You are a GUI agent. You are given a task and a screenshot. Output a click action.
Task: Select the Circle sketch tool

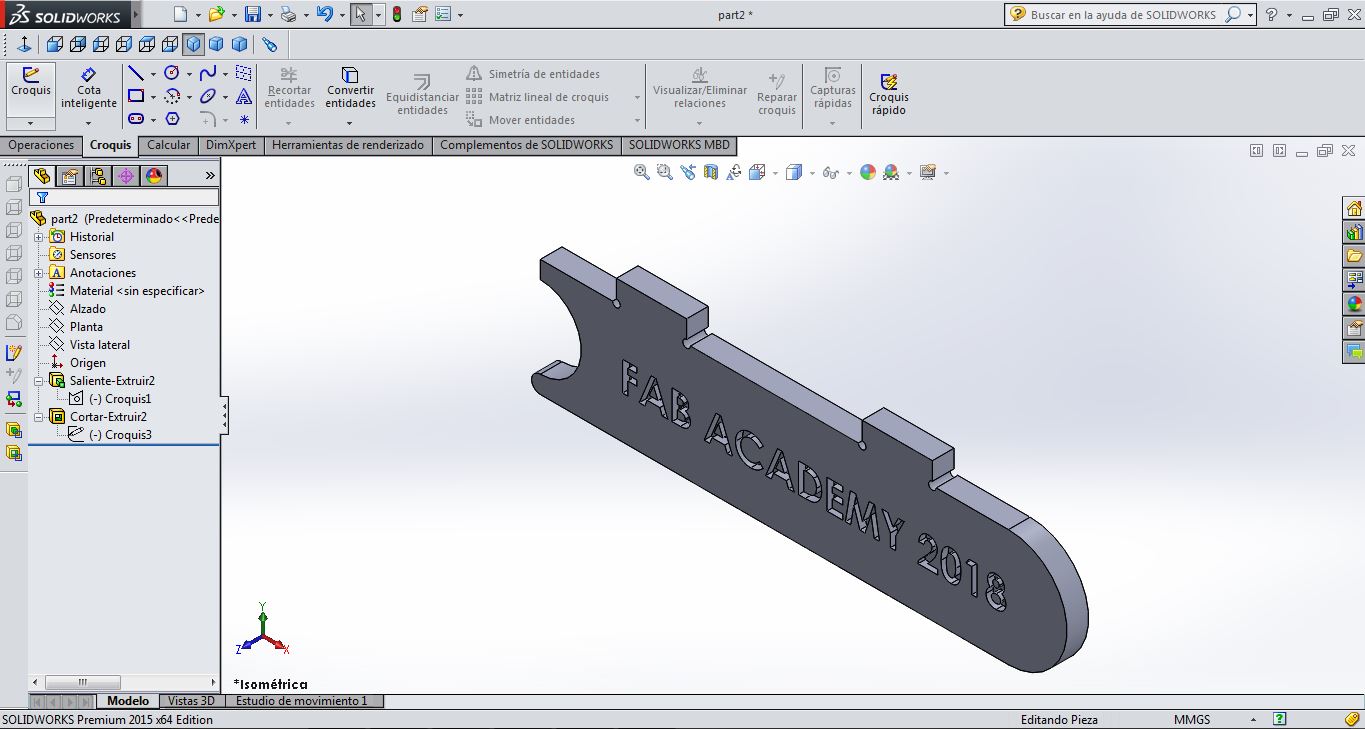pyautogui.click(x=172, y=74)
